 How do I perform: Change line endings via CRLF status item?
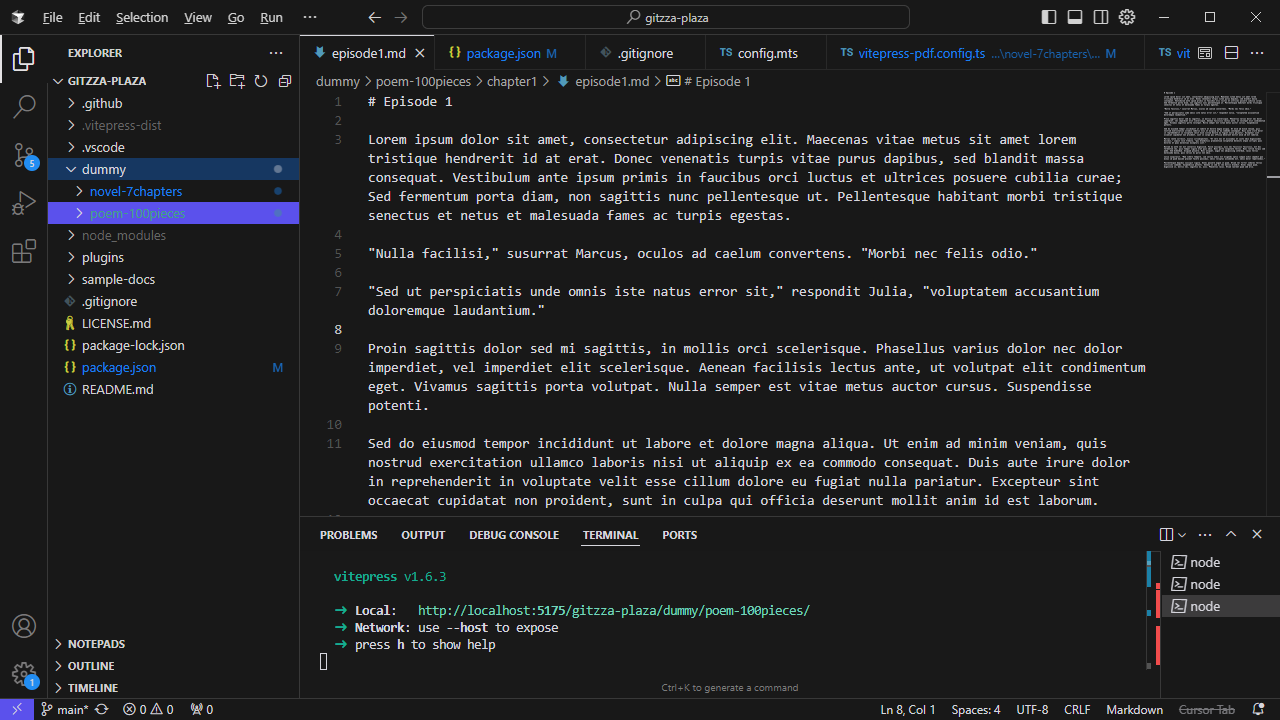1077,710
